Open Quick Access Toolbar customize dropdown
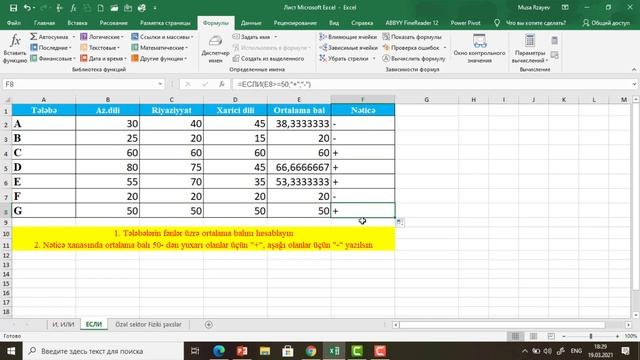This screenshot has width=640, height=360. coord(155,8)
